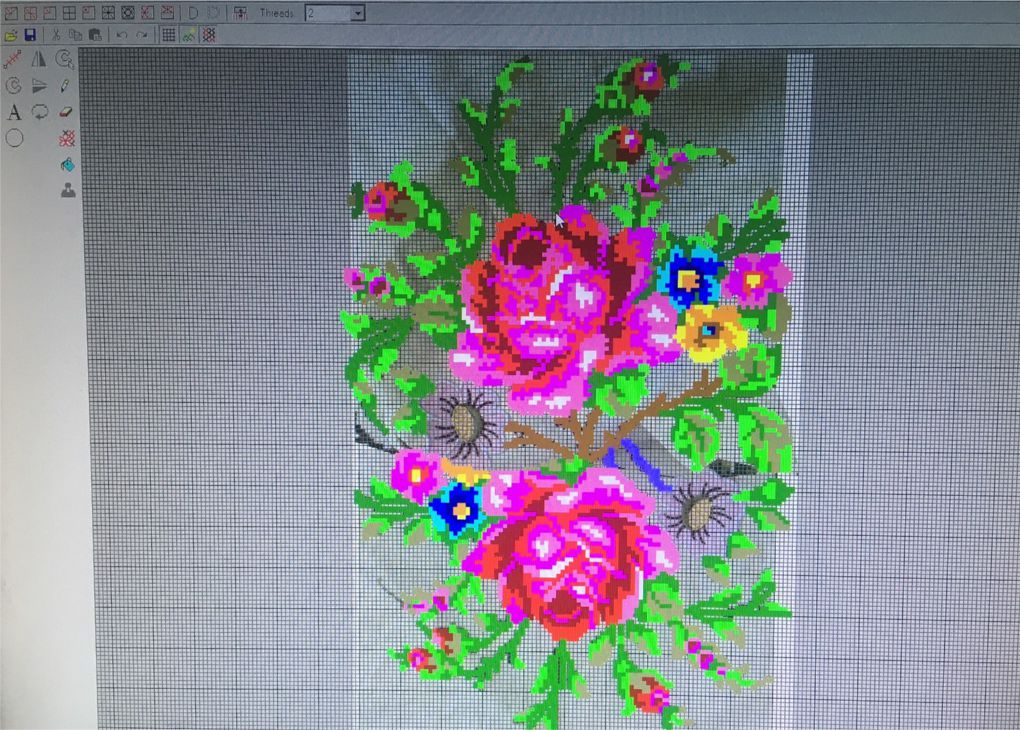Image resolution: width=1020 pixels, height=730 pixels.
Task: Select the Circle drawing tool
Action: pos(13,138)
